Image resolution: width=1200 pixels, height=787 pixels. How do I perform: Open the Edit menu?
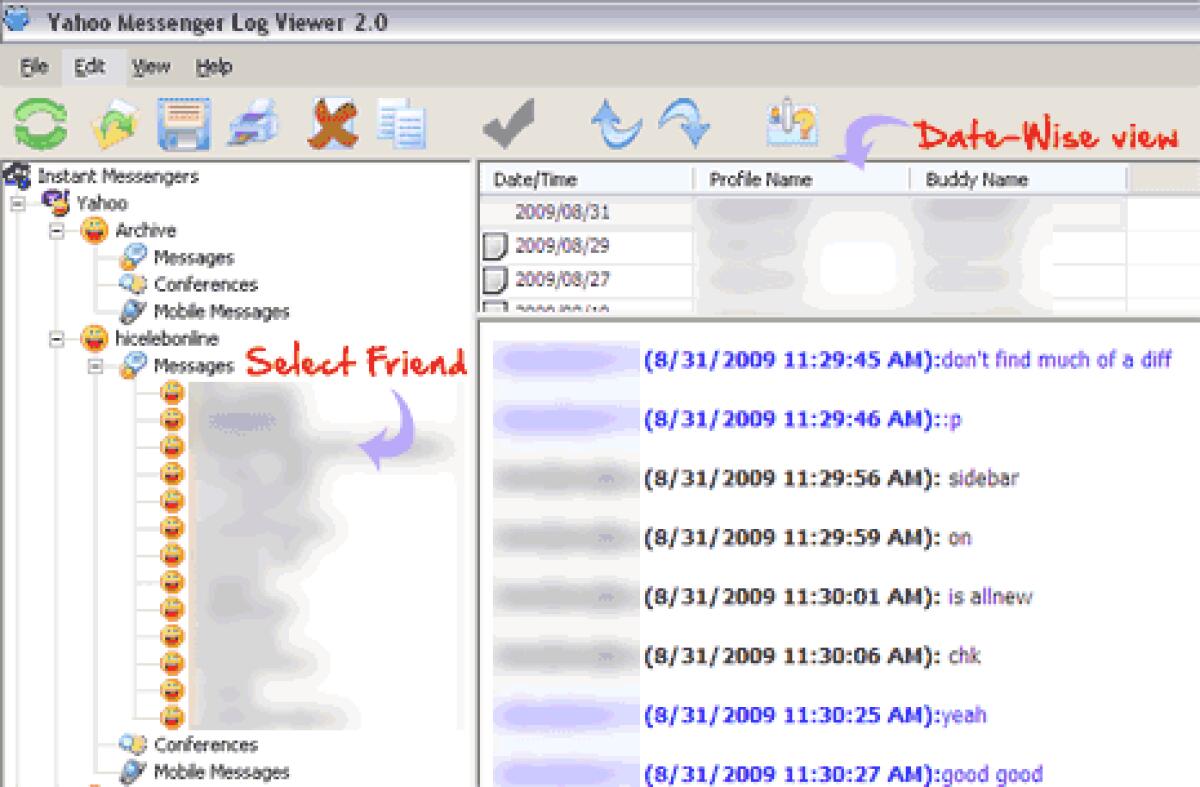pyautogui.click(x=90, y=67)
